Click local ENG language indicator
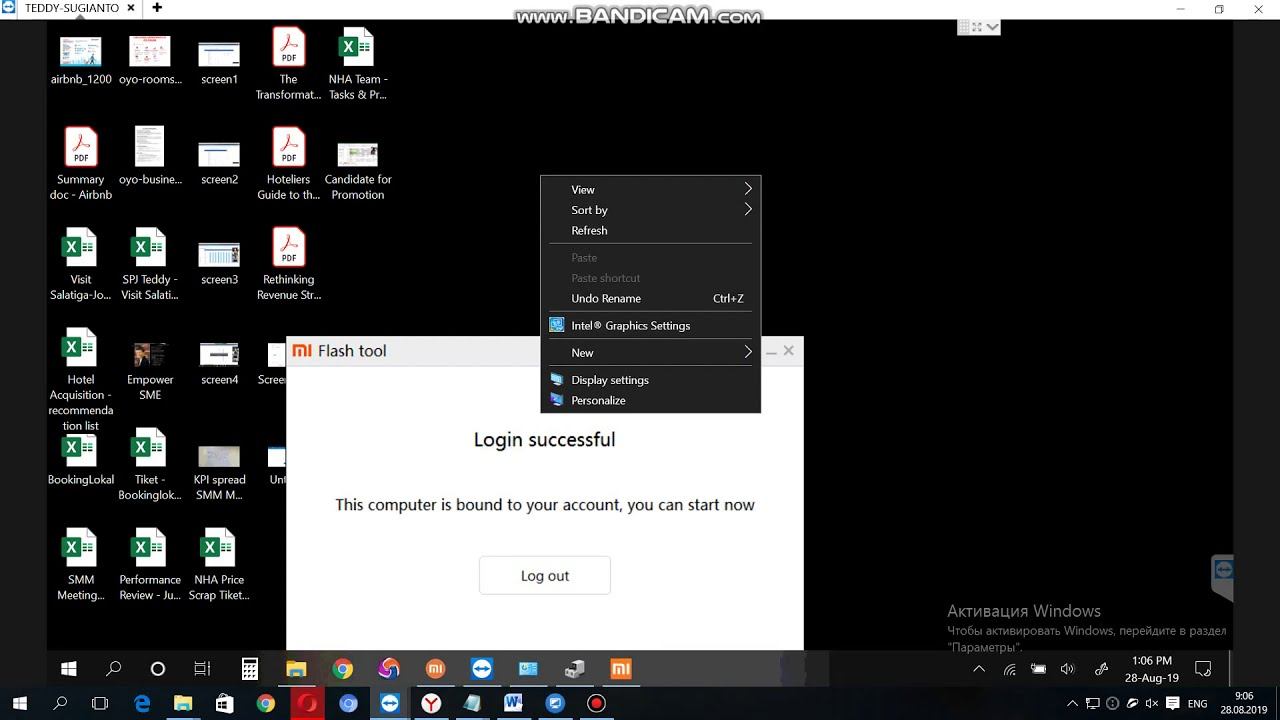The image size is (1280, 720). [1197, 703]
